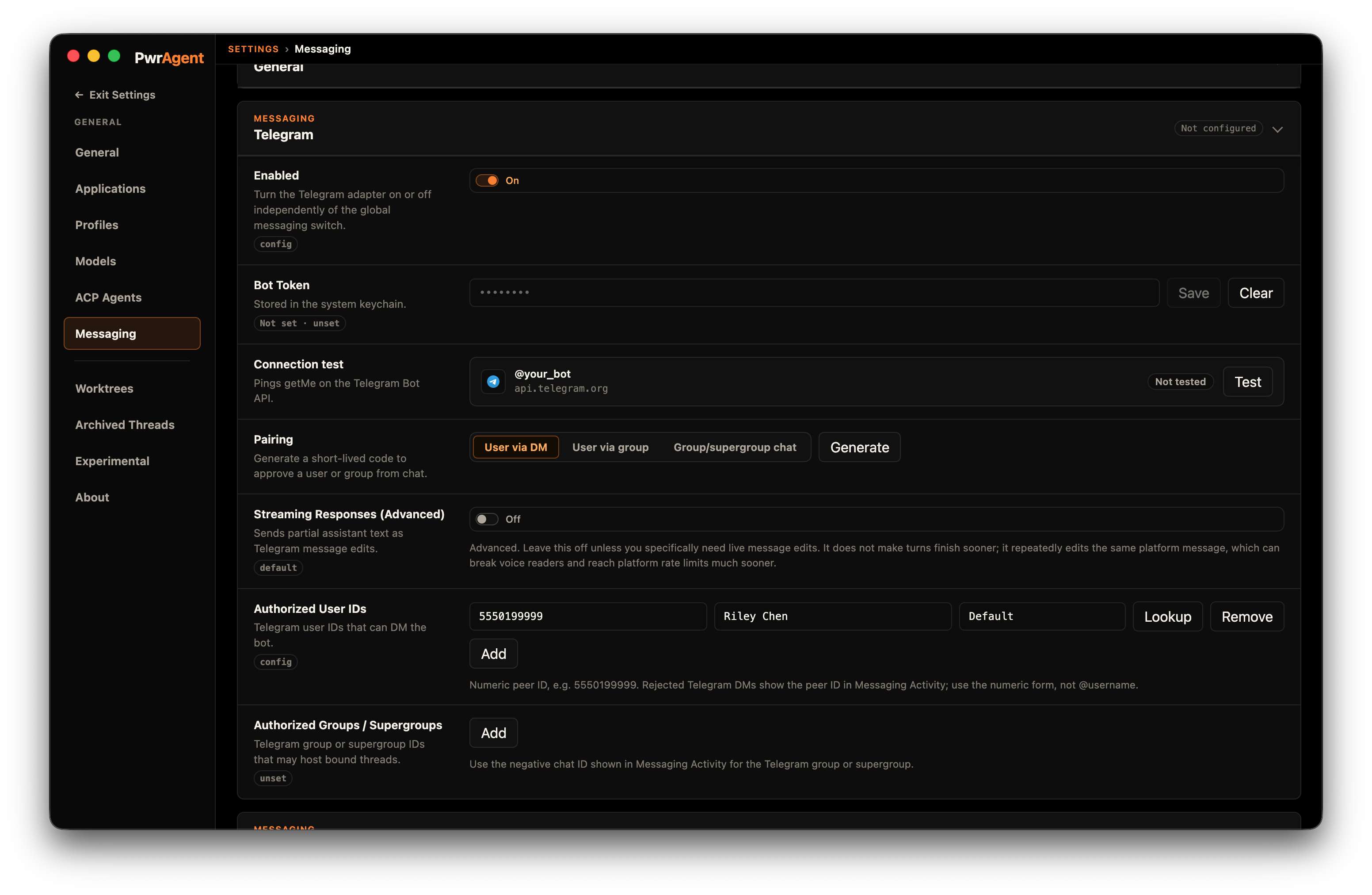The width and height of the screenshot is (1372, 895).
Task: Click the Riley Chen name field
Action: point(832,616)
